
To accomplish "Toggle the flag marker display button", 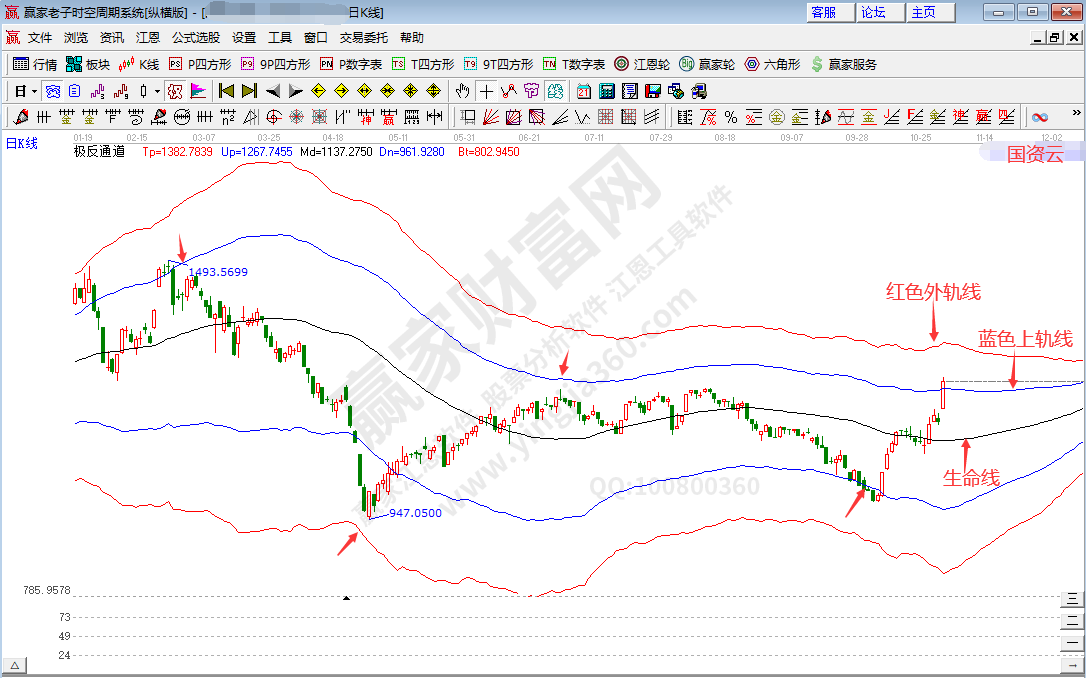I will [197, 91].
